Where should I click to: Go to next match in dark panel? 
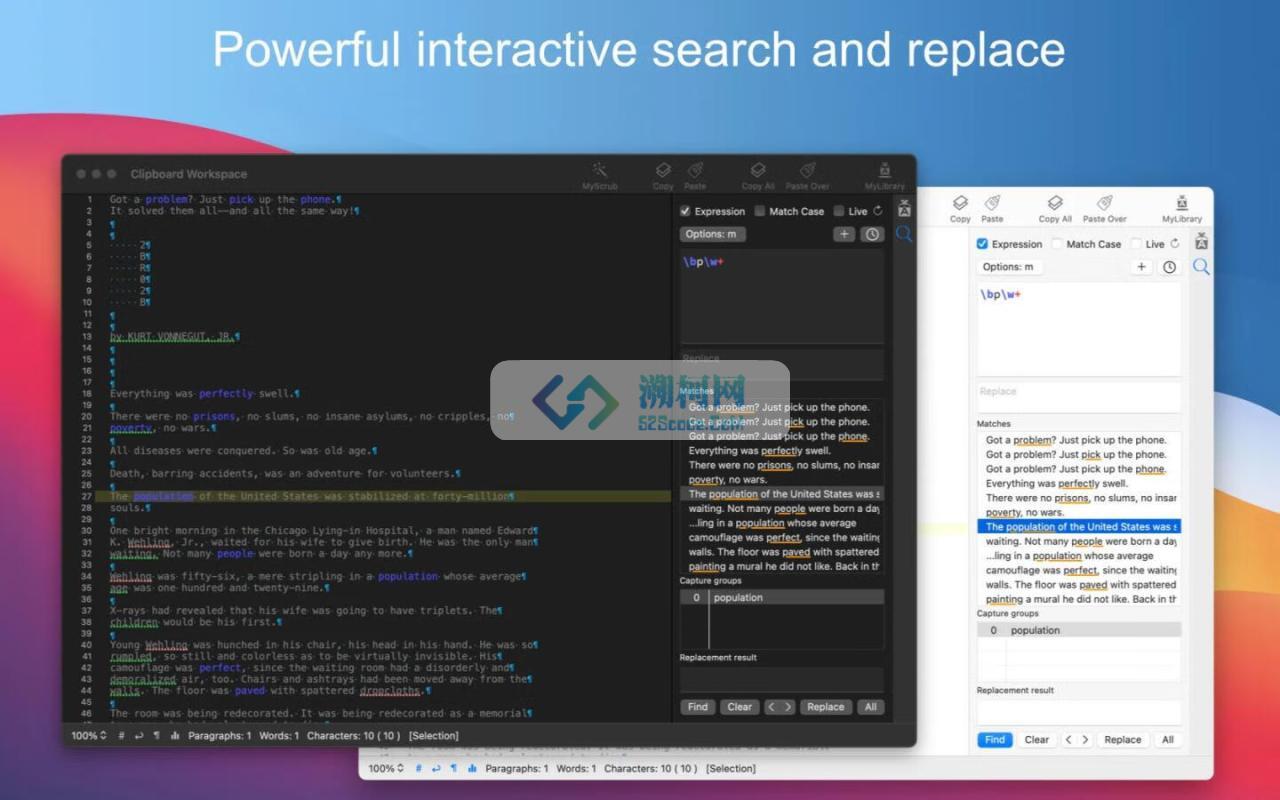(788, 707)
